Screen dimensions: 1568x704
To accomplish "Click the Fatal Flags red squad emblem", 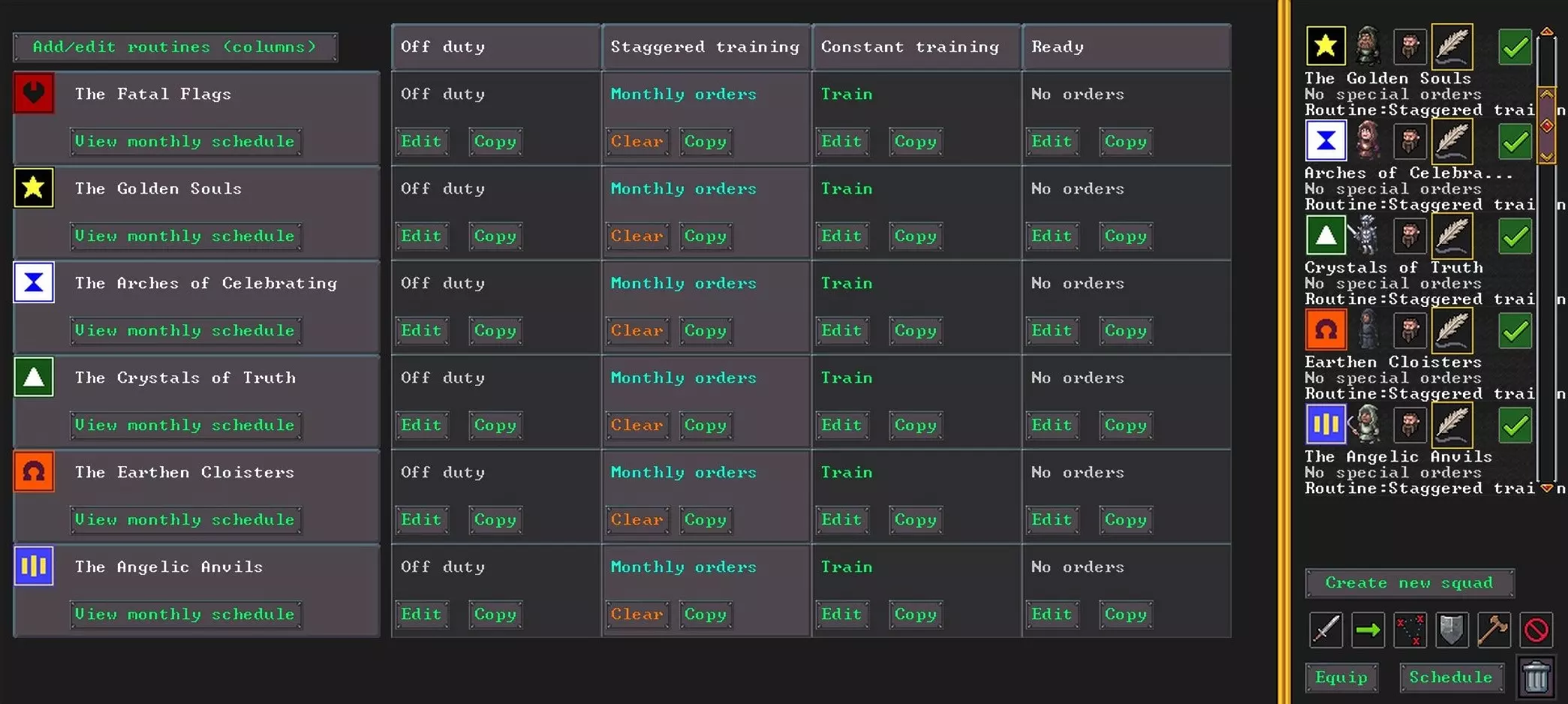I will [34, 93].
